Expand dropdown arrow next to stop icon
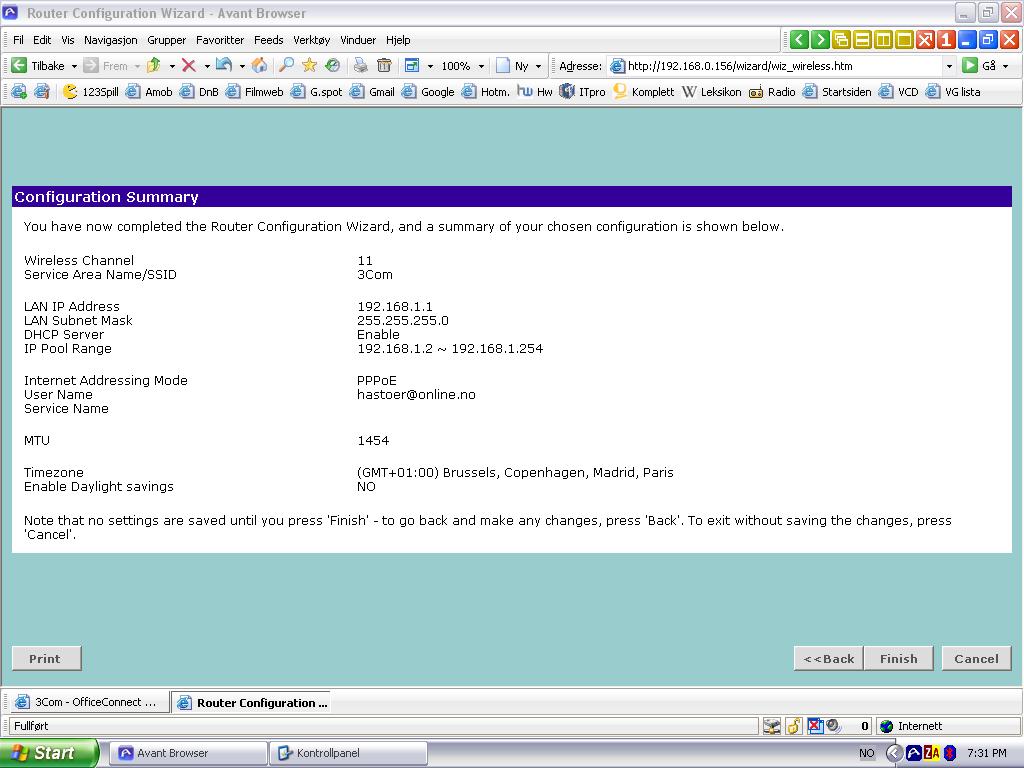The width and height of the screenshot is (1024, 768). click(x=207, y=66)
